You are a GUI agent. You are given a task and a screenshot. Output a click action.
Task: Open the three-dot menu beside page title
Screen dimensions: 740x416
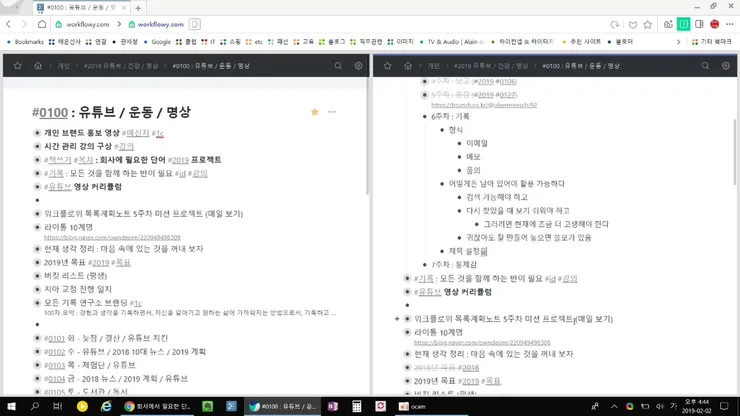point(332,112)
